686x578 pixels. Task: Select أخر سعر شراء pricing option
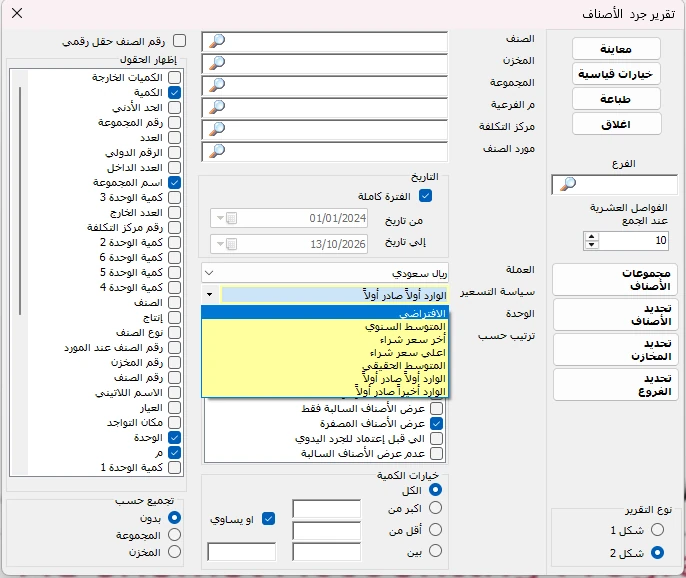point(325,340)
